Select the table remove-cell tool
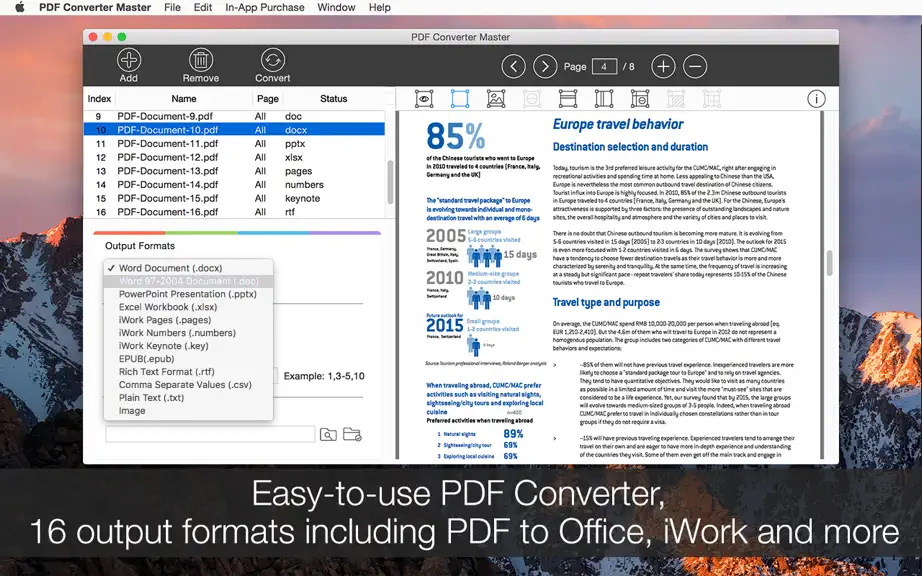This screenshot has height=576, width=922. tap(640, 99)
